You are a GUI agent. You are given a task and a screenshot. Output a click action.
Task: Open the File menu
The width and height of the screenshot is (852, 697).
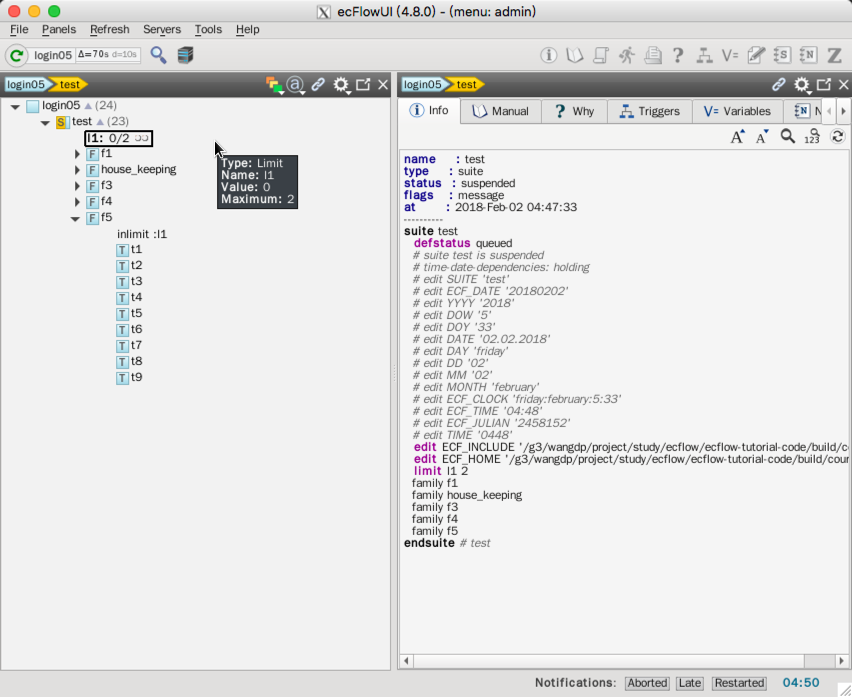click(19, 29)
